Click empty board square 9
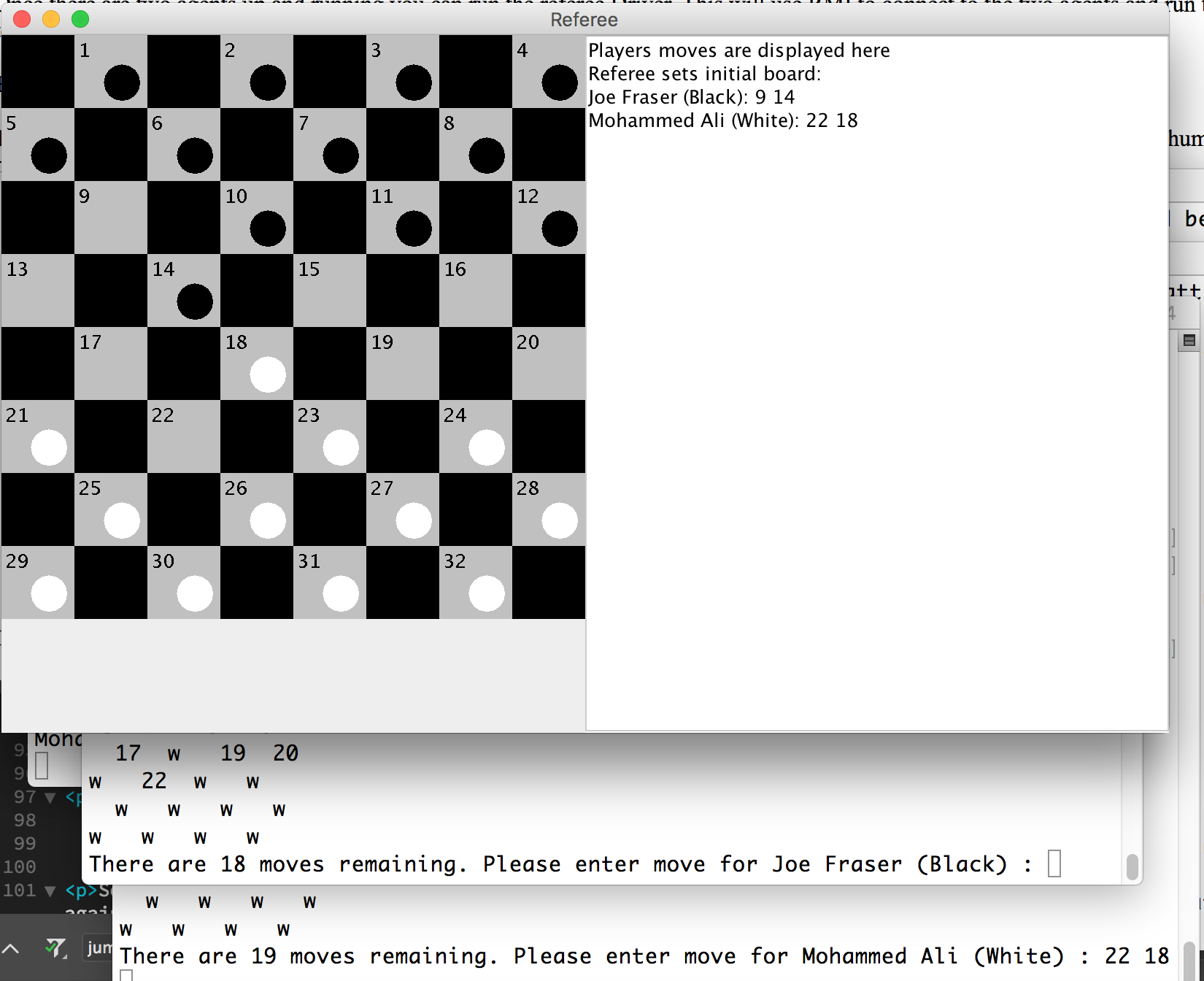Screen dimensions: 1204x981 coord(111,218)
